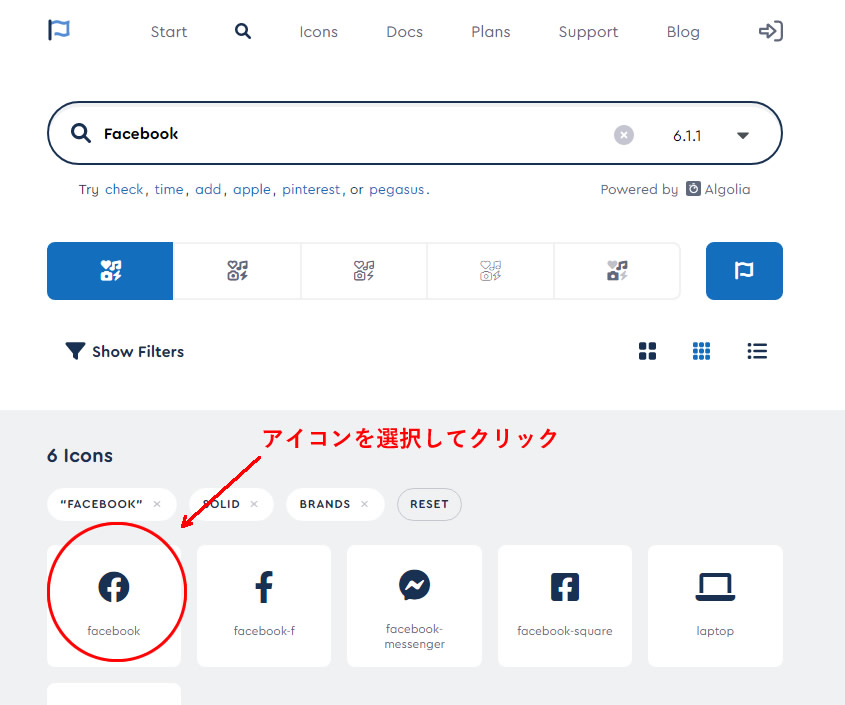
Task: Remove the SOLID filter chip
Action: 254,504
